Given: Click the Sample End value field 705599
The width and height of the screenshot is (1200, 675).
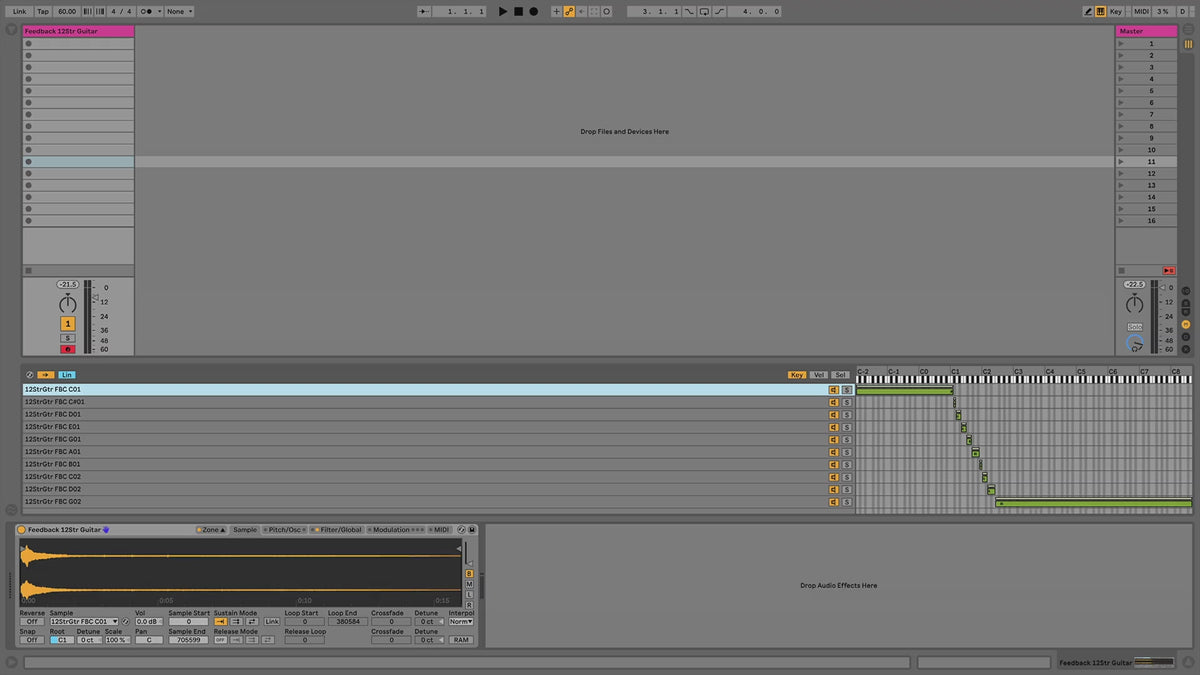Looking at the screenshot, I should [x=188, y=640].
